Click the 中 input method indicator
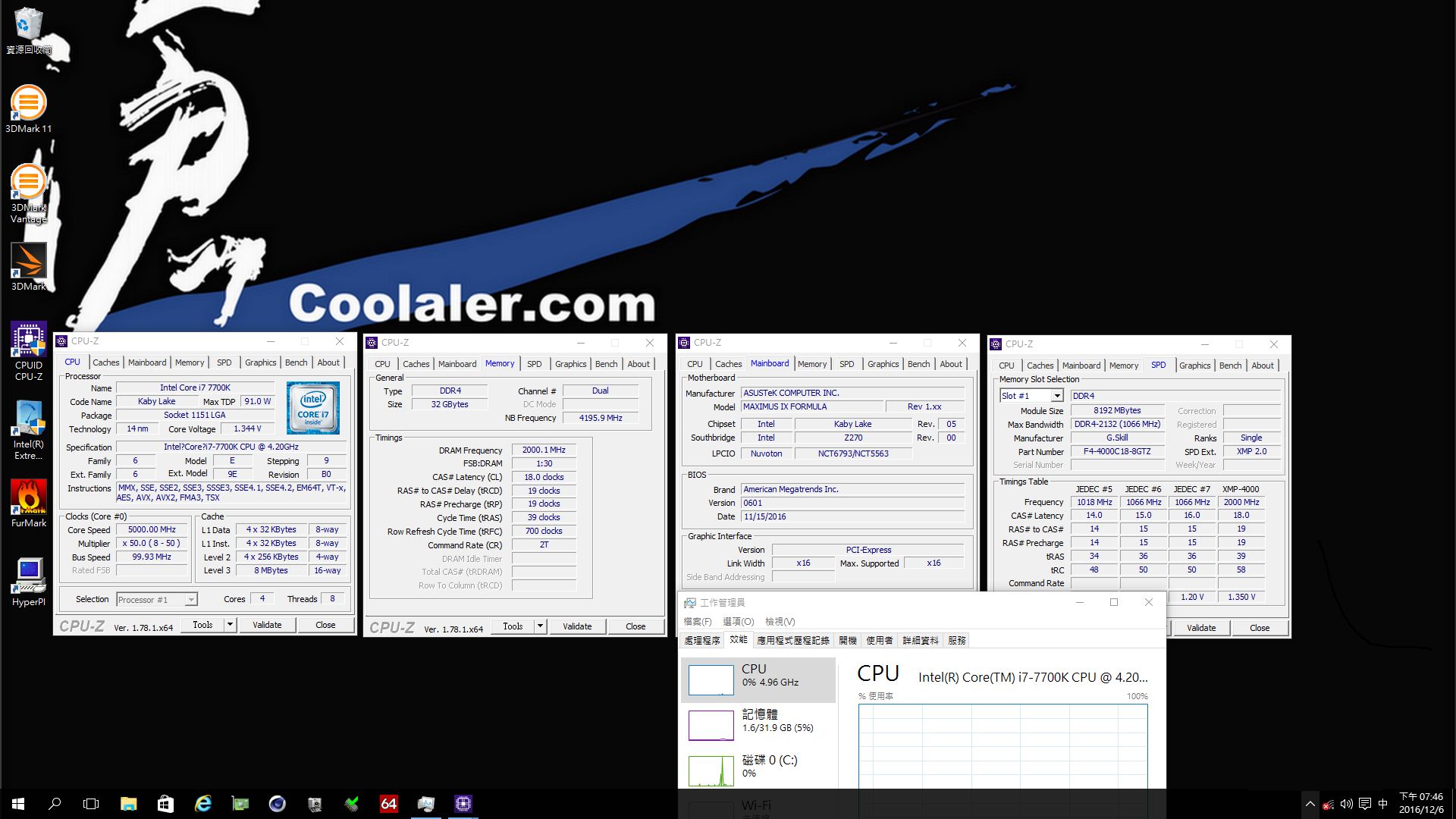1456x819 pixels. 1383,804
